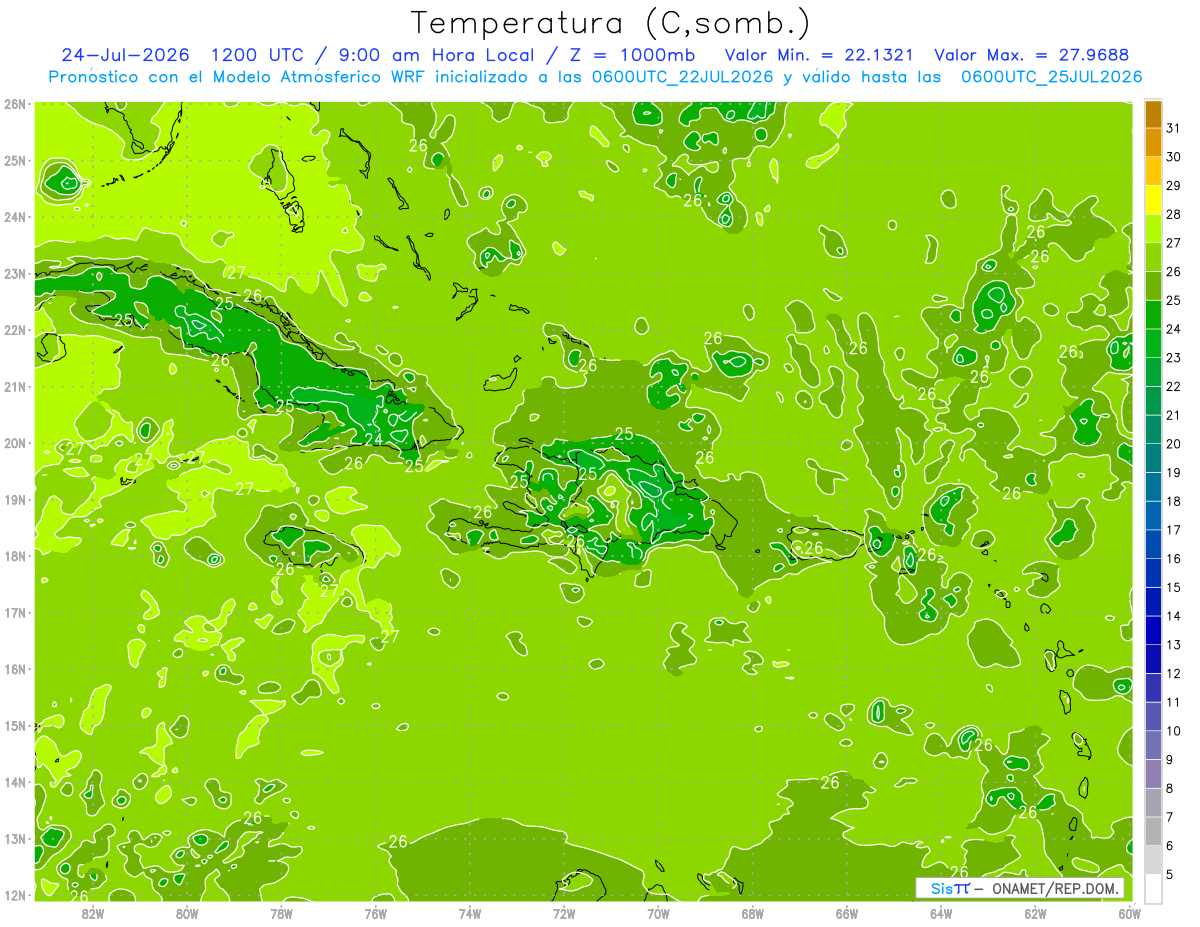The width and height of the screenshot is (1200, 927).
Task: Click the latitude label "24N"
Action: 14,217
